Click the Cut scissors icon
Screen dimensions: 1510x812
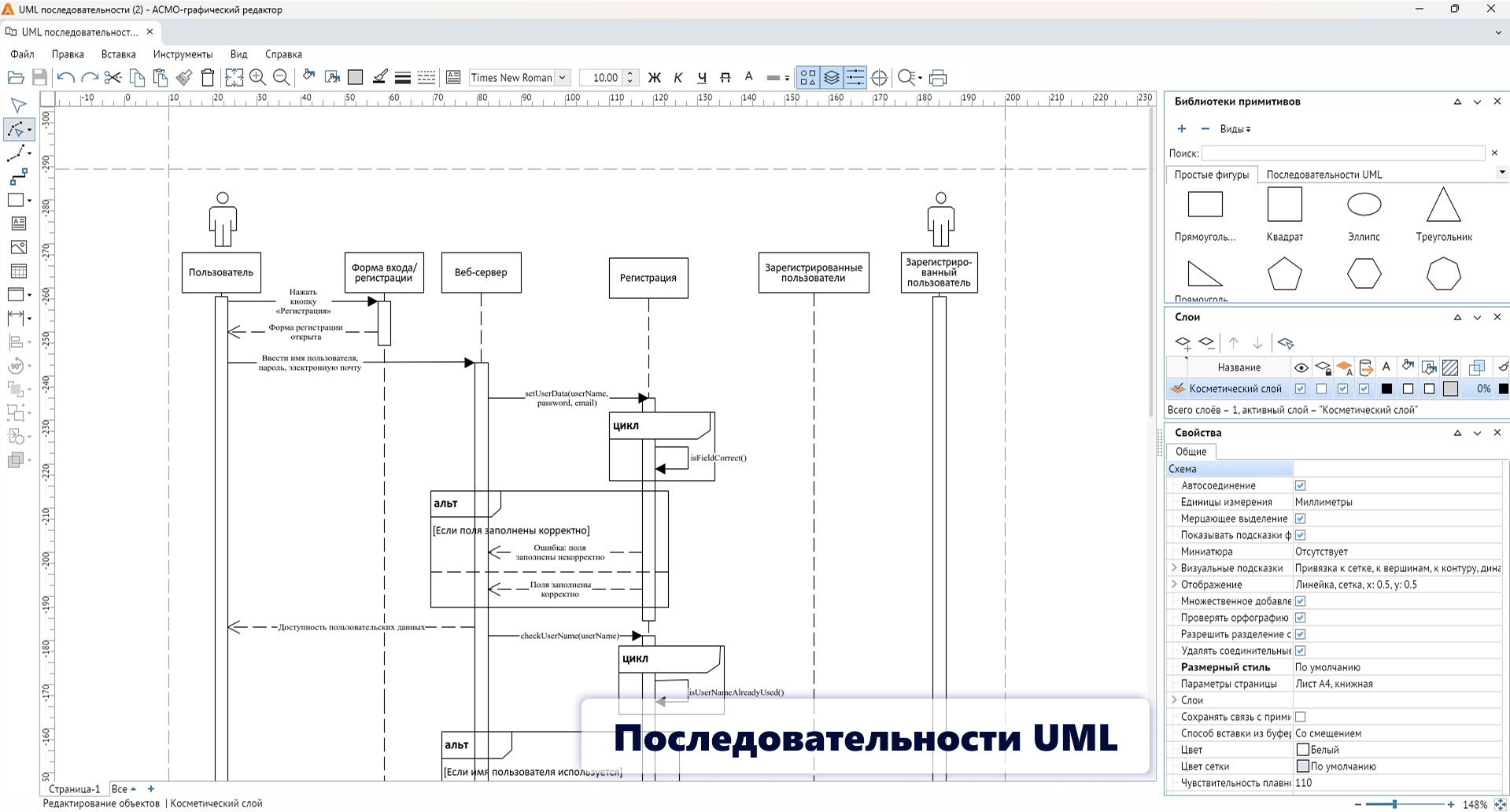113,77
